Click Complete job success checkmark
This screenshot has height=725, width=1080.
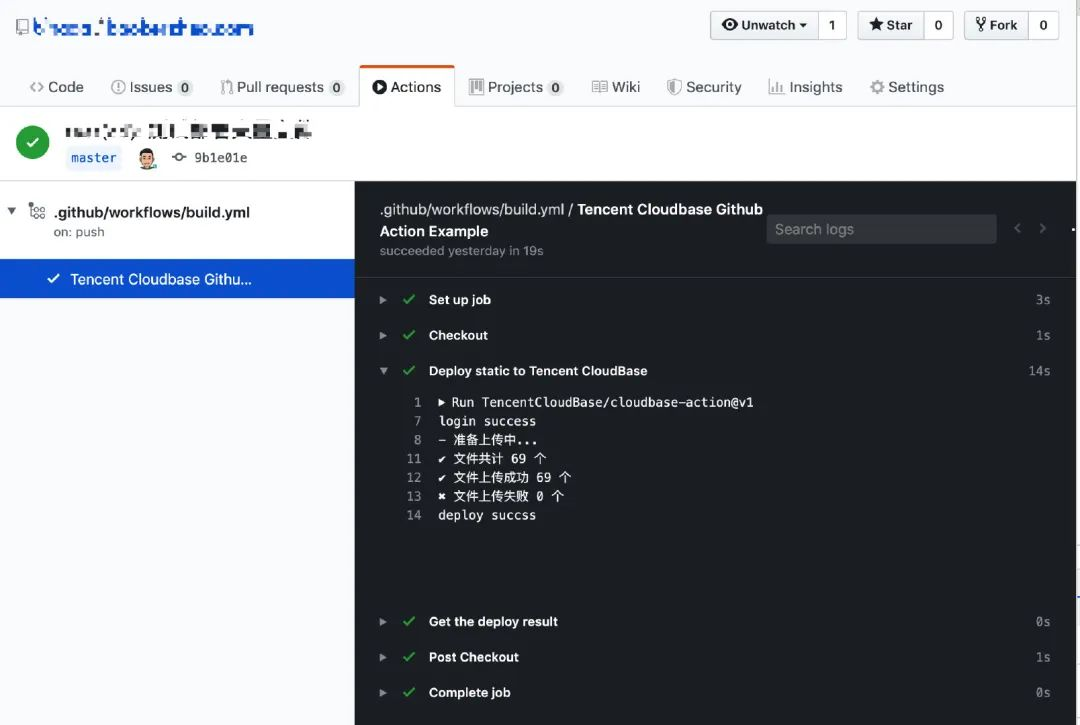click(409, 692)
